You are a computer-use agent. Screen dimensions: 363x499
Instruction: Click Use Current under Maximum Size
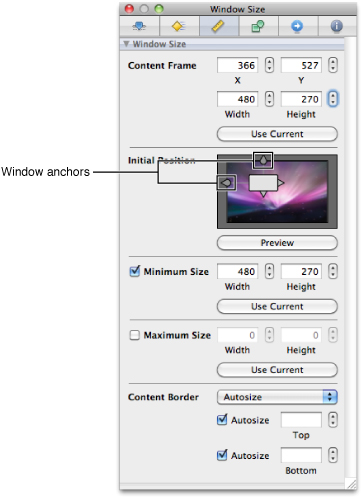(x=277, y=370)
